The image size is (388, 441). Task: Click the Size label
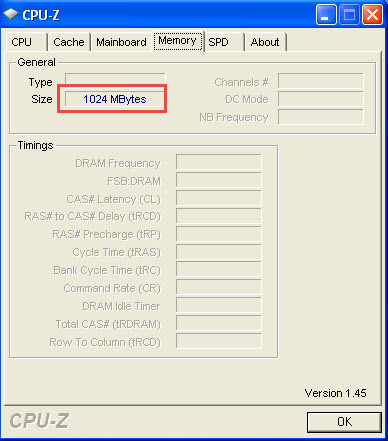(42, 99)
